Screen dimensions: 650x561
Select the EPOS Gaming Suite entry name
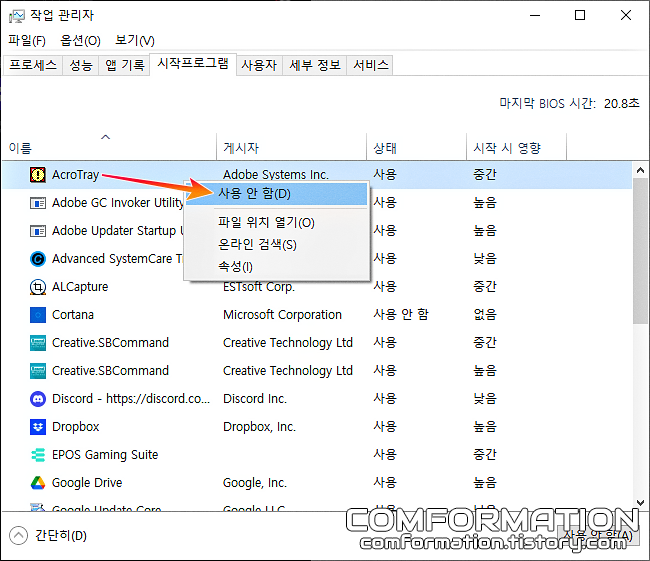pyautogui.click(x=105, y=455)
